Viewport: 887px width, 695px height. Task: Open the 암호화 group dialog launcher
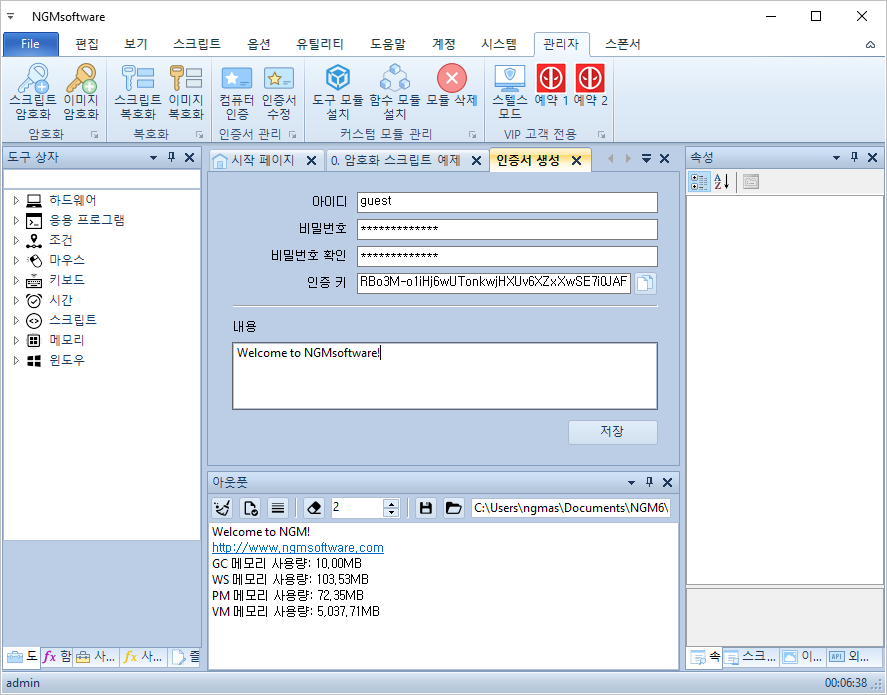click(94, 135)
